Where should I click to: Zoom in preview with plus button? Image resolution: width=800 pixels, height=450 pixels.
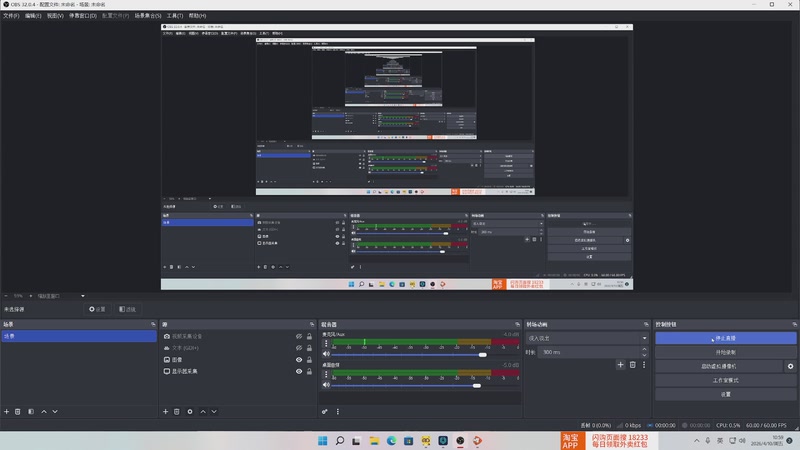(x=31, y=296)
